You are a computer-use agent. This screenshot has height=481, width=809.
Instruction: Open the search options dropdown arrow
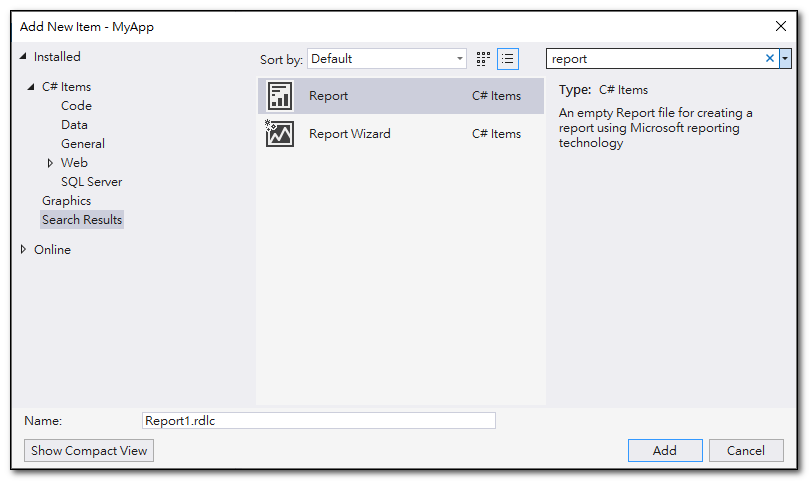tap(785, 59)
